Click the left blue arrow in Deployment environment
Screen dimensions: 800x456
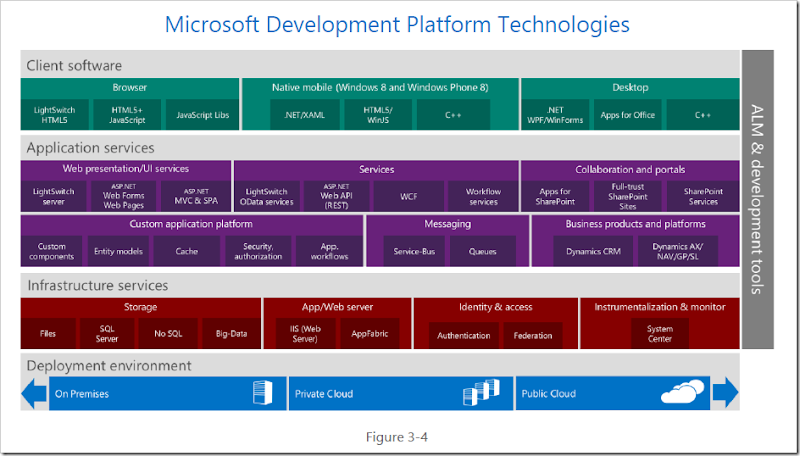[x=34, y=393]
